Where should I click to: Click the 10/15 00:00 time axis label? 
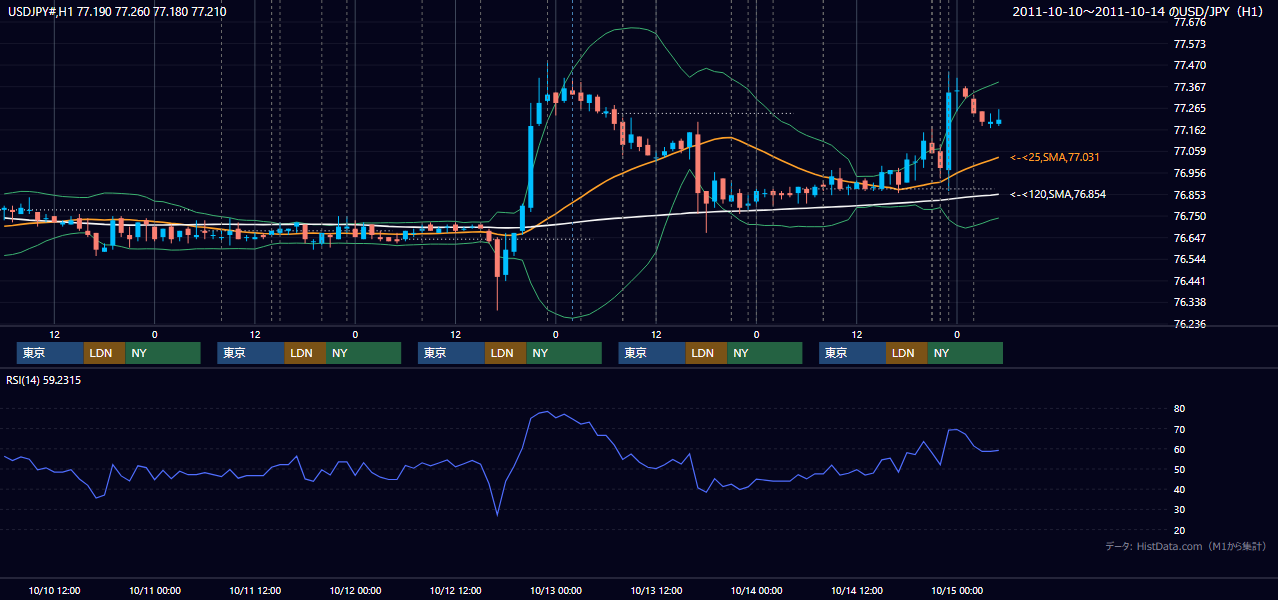point(957,590)
